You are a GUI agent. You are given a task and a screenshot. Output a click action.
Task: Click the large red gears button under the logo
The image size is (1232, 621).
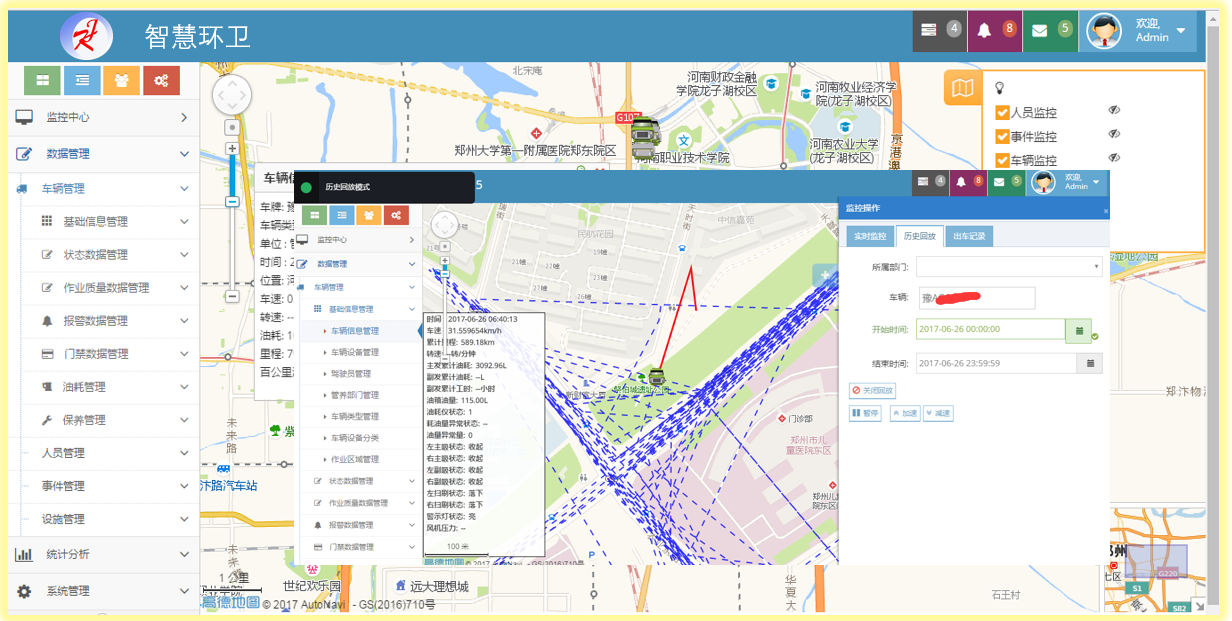point(161,80)
